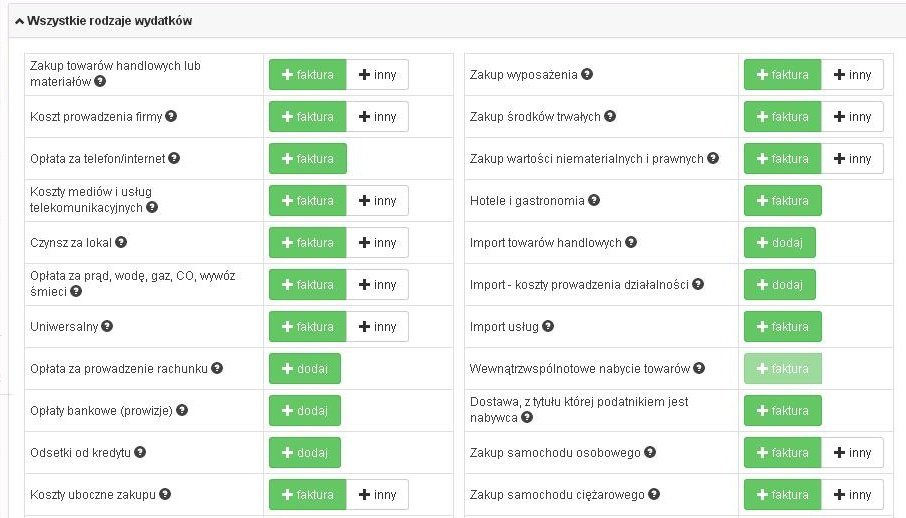Viewport: 906px width, 518px height.
Task: Click help icon beside Opłata za telefon/internet
Action: 174,158
